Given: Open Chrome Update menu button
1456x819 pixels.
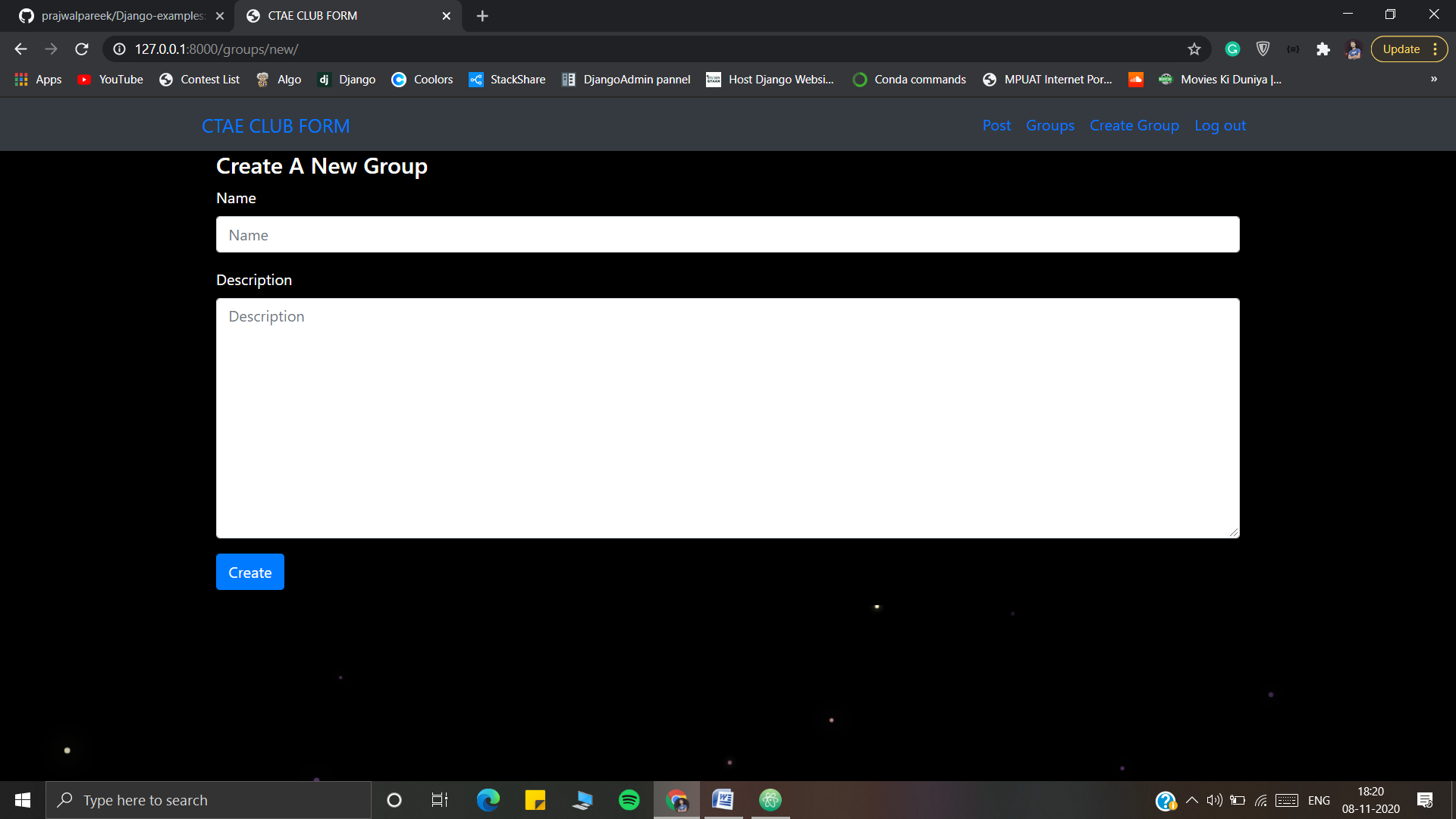Looking at the screenshot, I should 1409,49.
